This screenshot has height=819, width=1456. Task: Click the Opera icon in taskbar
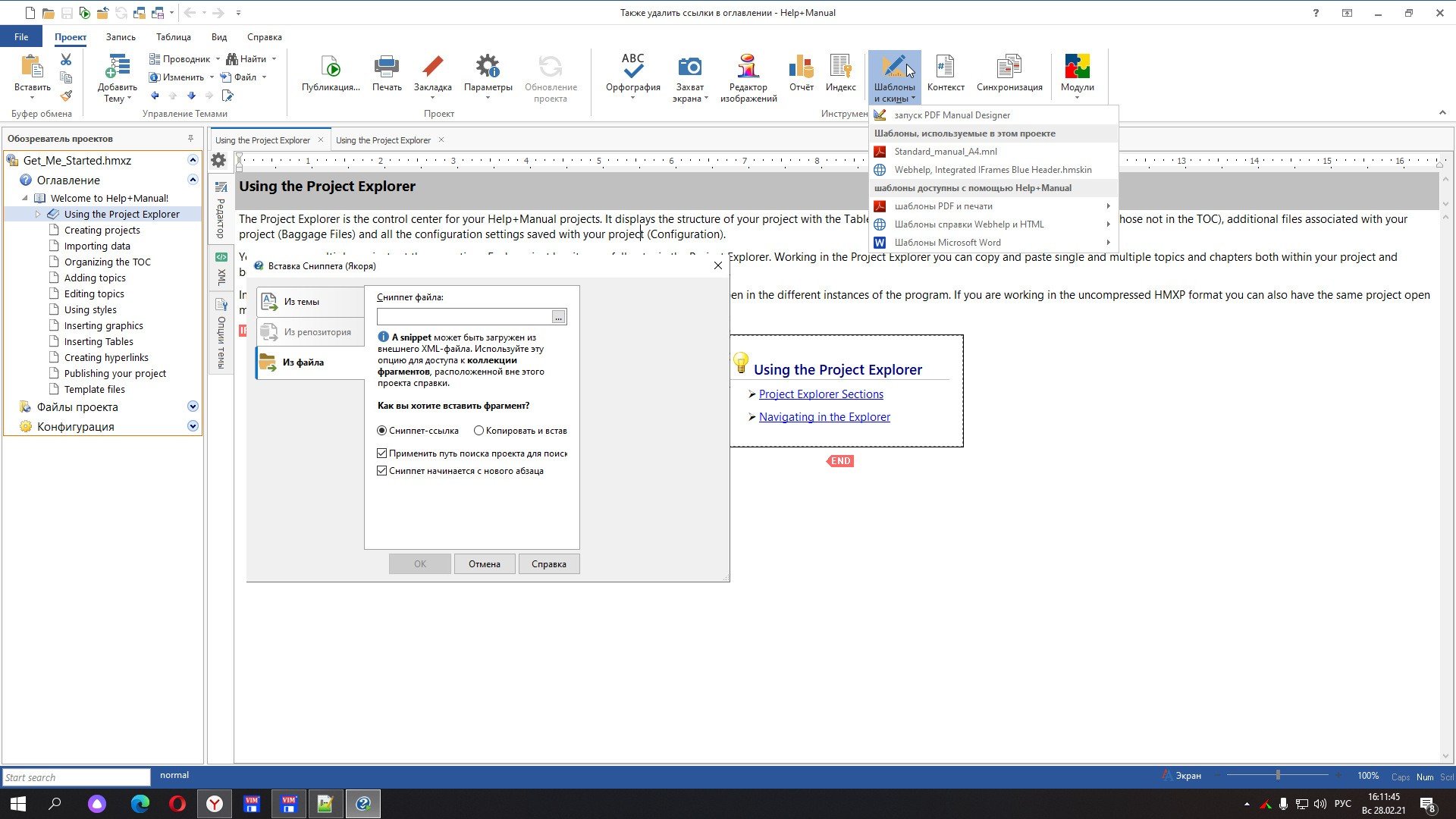(x=177, y=804)
